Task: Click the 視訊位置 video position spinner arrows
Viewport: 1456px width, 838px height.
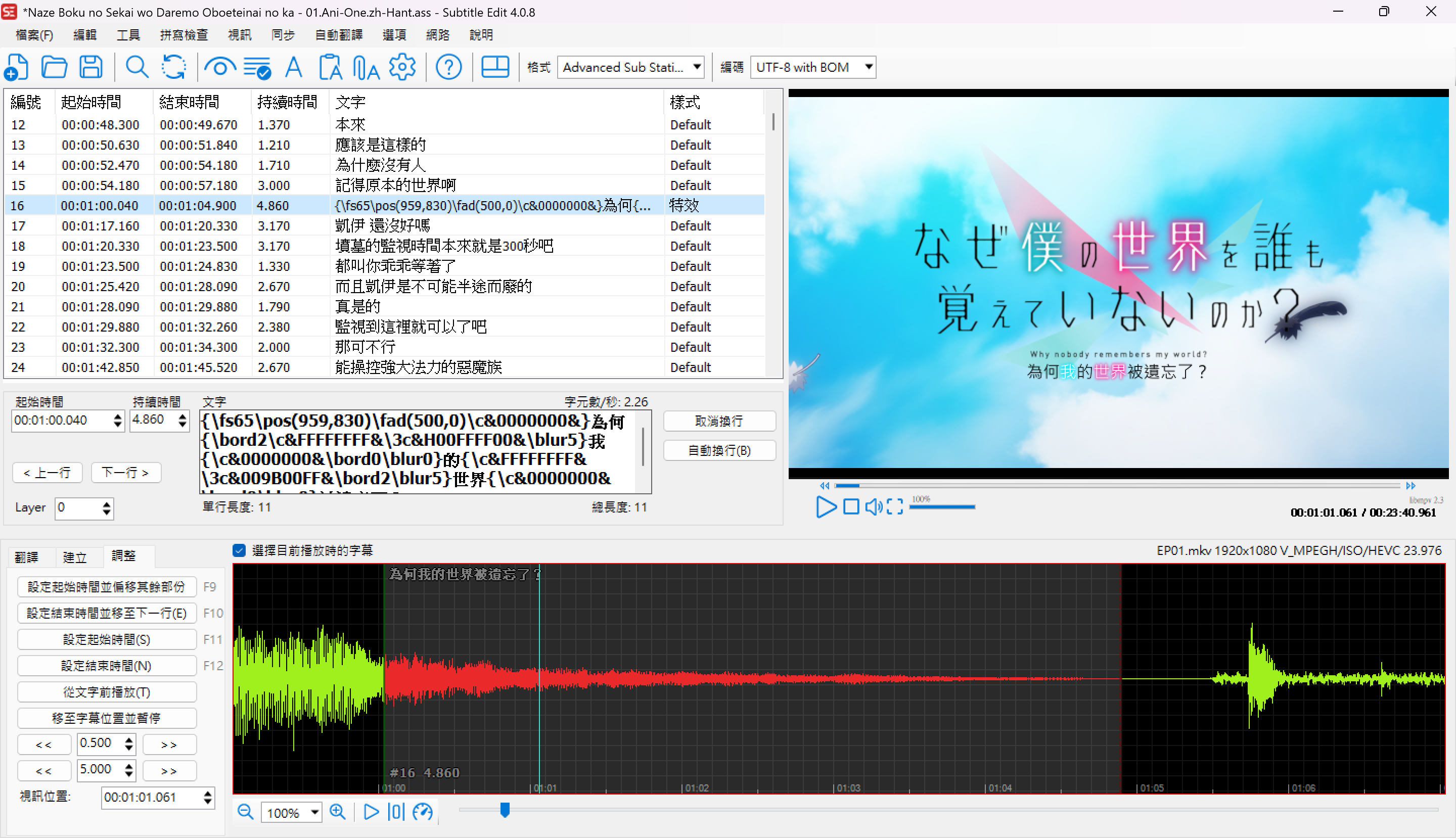Action: (x=208, y=798)
